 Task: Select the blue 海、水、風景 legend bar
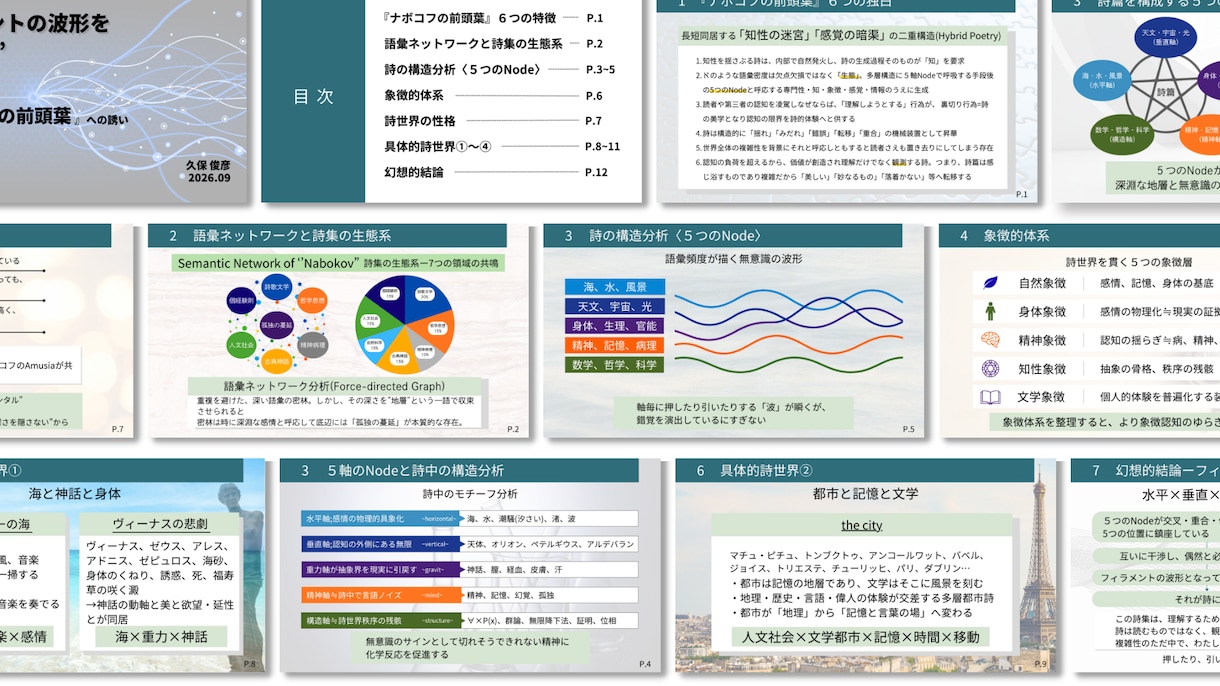coord(615,287)
